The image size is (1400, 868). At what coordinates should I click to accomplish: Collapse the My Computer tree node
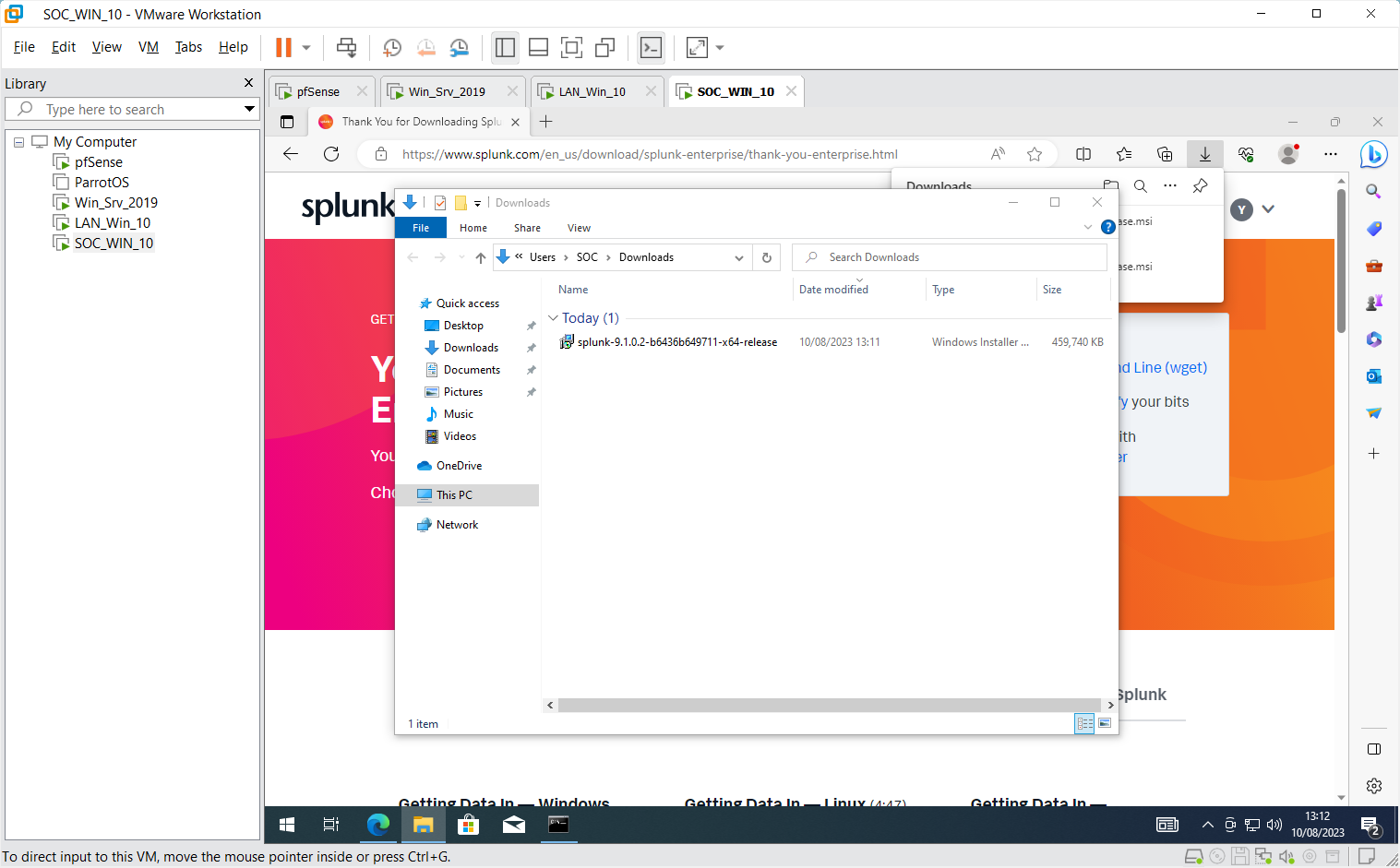coord(18,142)
